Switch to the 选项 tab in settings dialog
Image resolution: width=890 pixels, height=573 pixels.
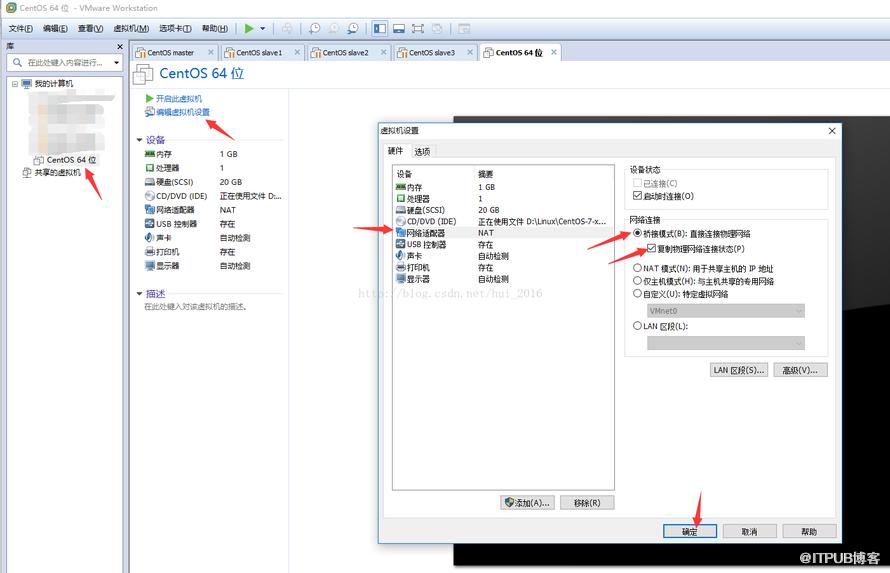(x=422, y=151)
